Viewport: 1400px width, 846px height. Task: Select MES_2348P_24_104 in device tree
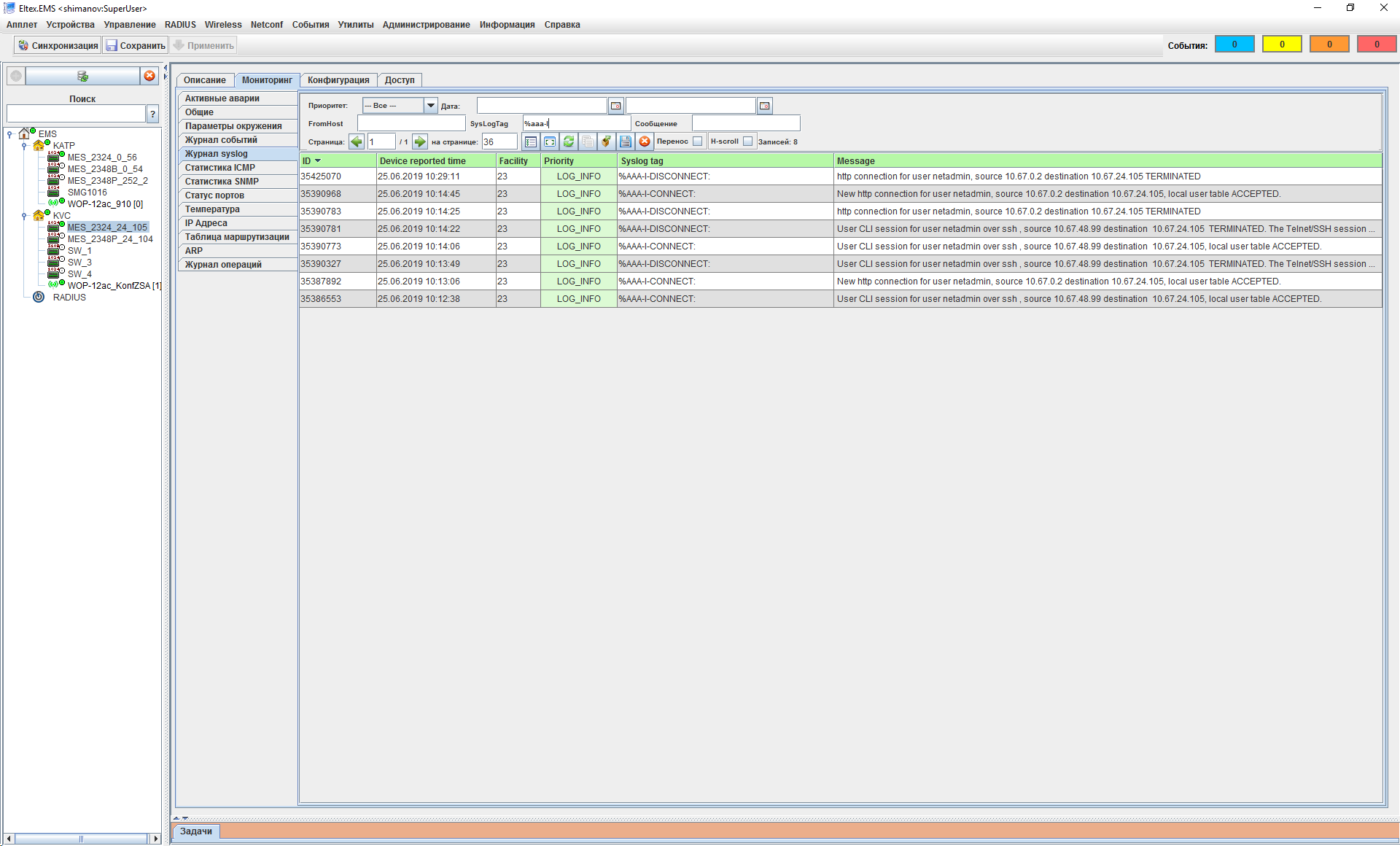tap(110, 238)
